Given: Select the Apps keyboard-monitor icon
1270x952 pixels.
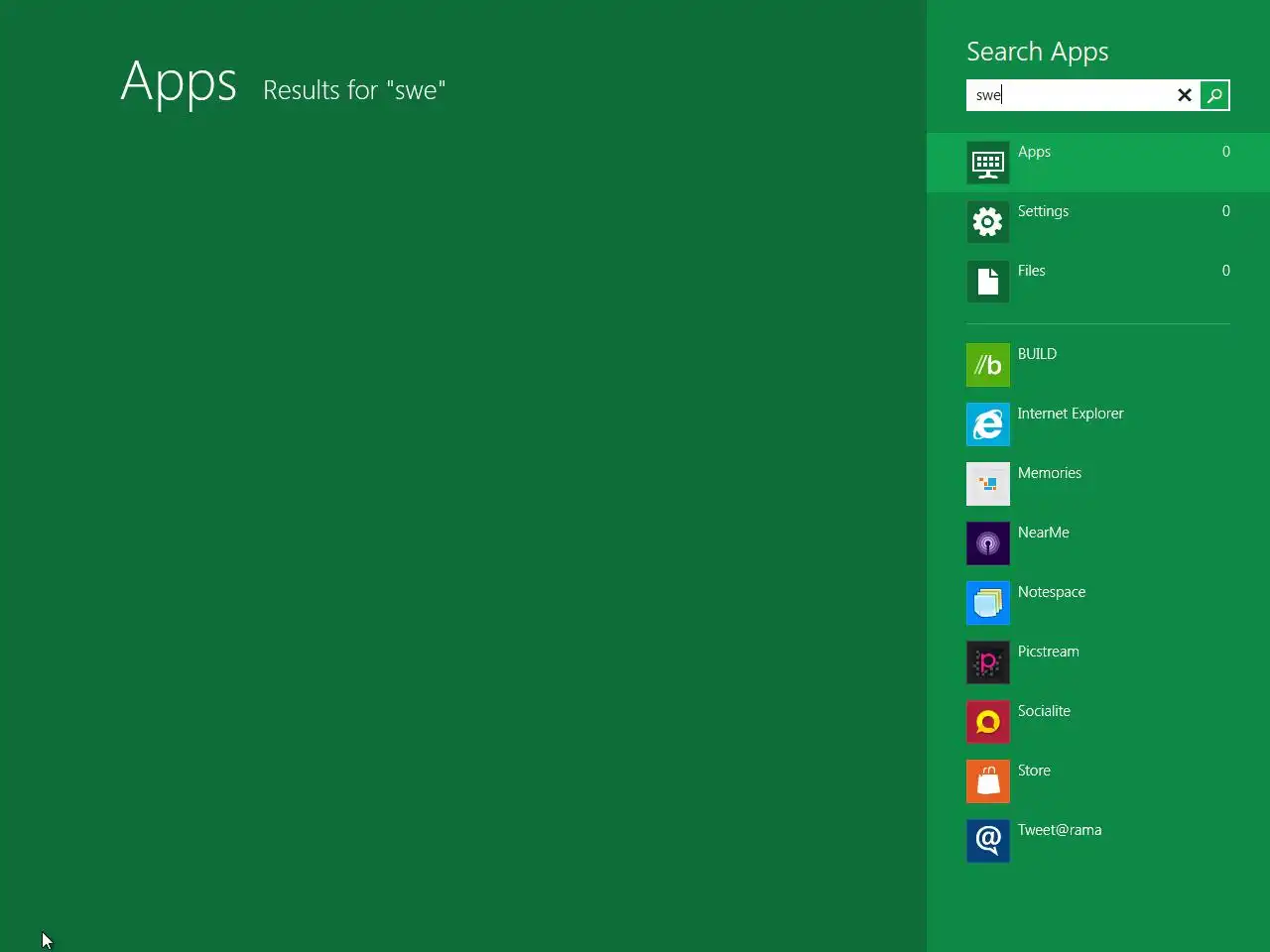Looking at the screenshot, I should pos(988,163).
